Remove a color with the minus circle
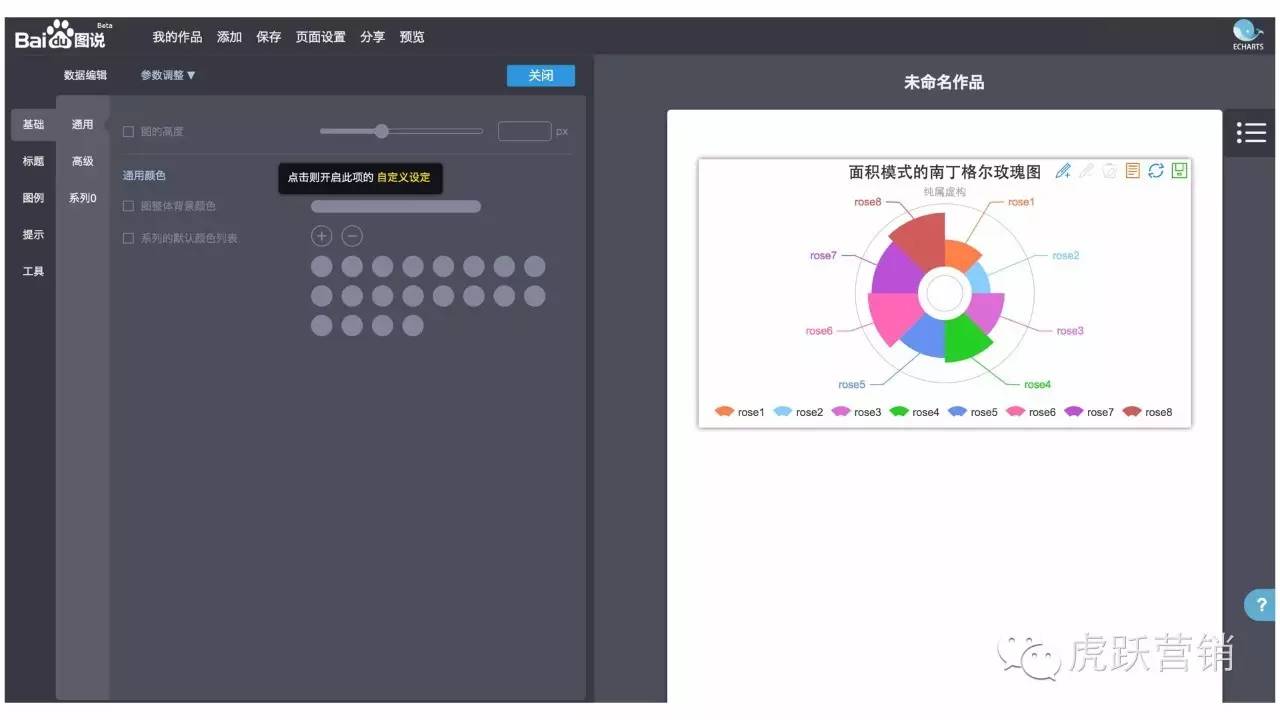The image size is (1280, 720). 352,236
